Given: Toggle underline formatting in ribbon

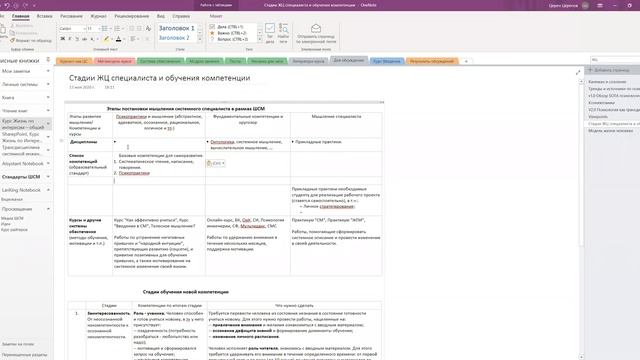Looking at the screenshot, I should coord(77,39).
